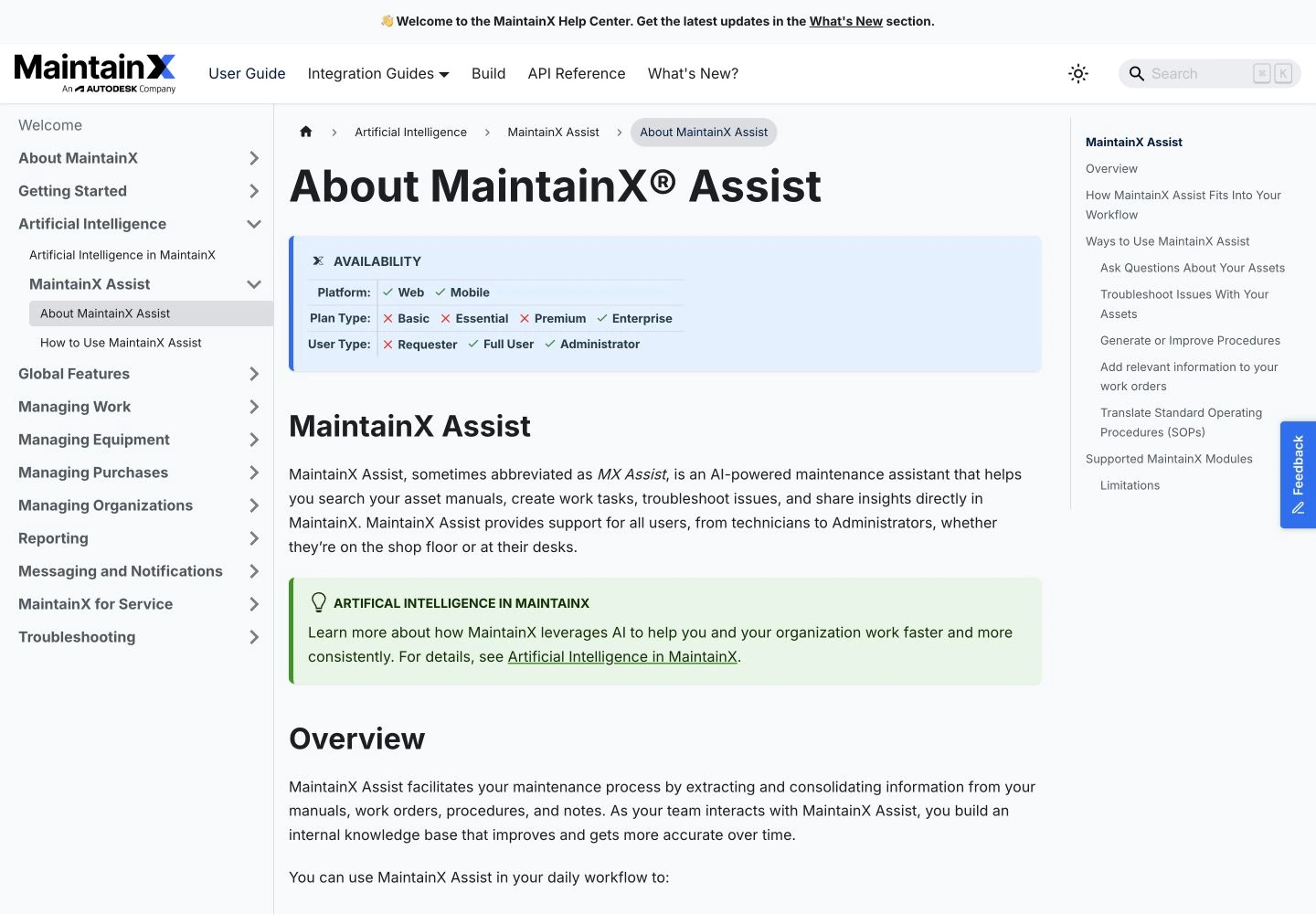
Task: Open API Reference nav item
Action: (577, 73)
